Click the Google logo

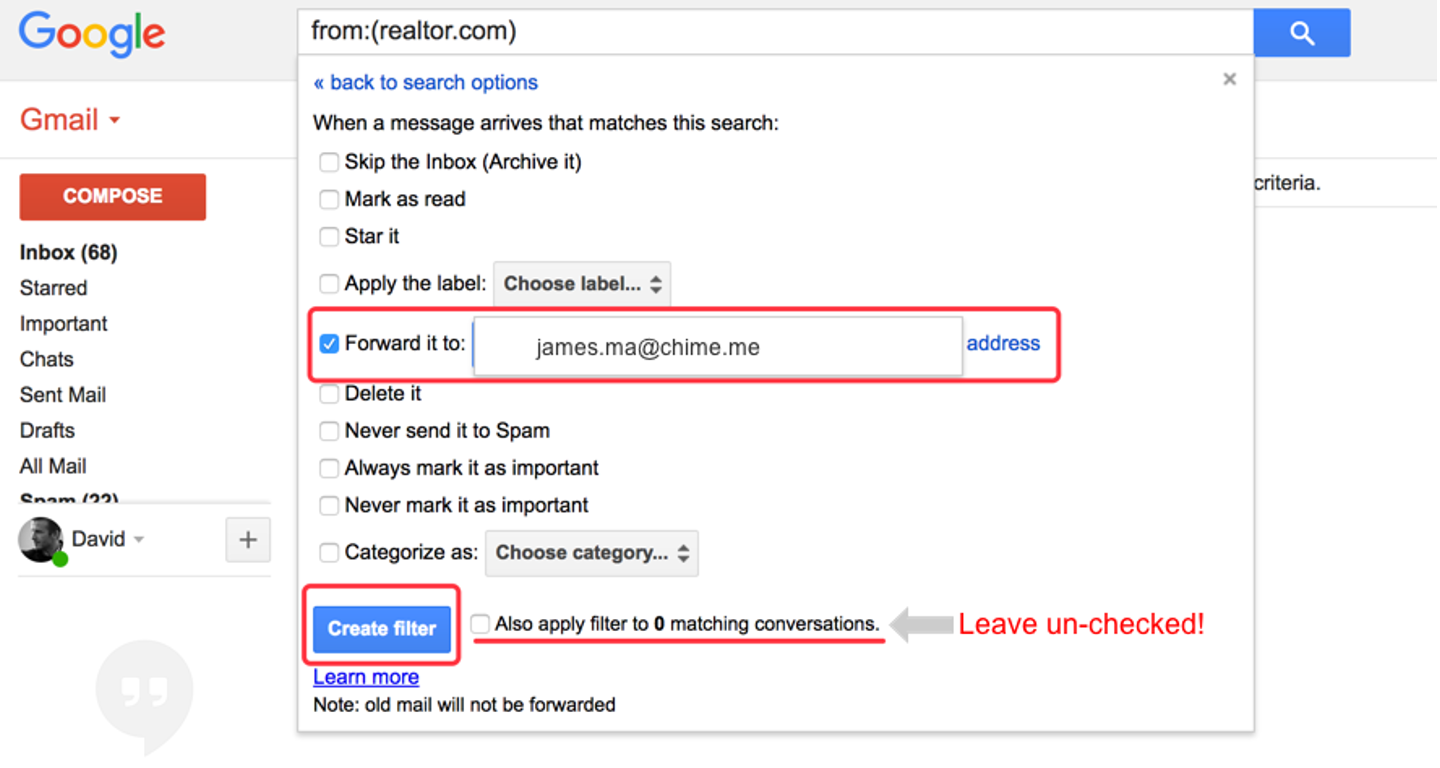[92, 35]
